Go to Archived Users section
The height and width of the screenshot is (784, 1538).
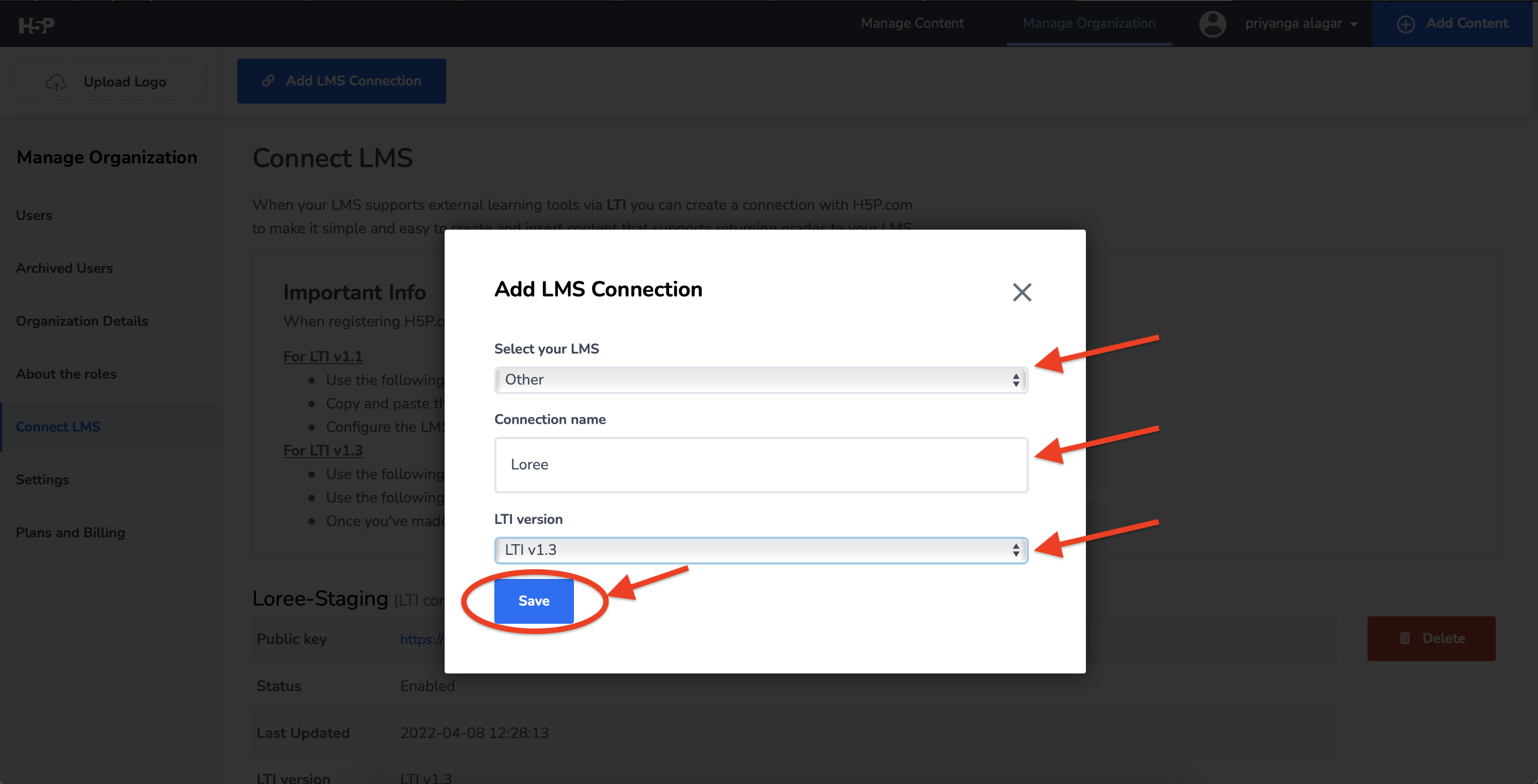coord(64,269)
